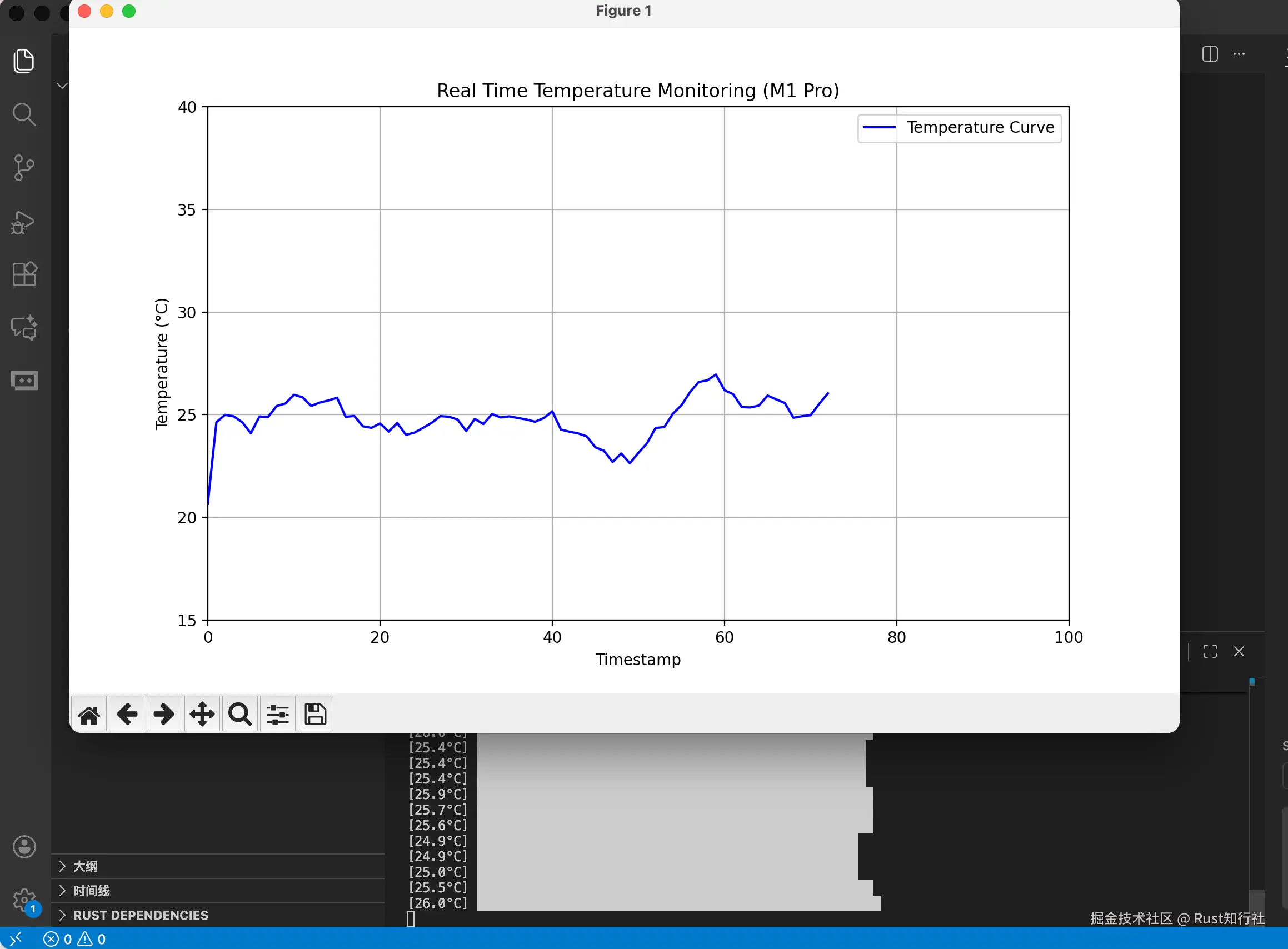1288x949 pixels.
Task: Open the Run and Debug view
Action: [x=24, y=222]
